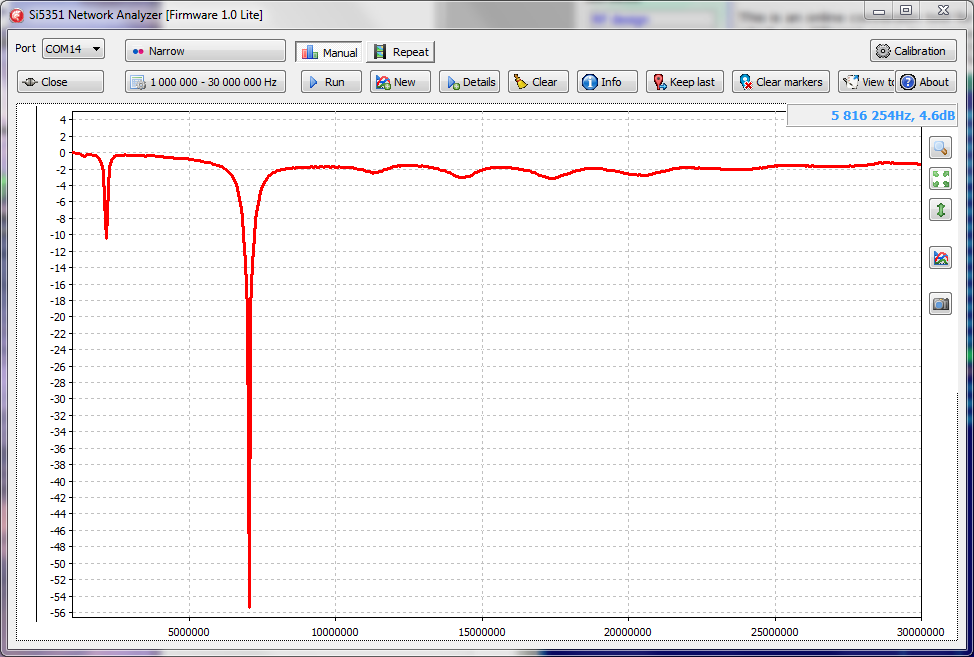
Task: Open the Calibration settings
Action: (x=913, y=51)
